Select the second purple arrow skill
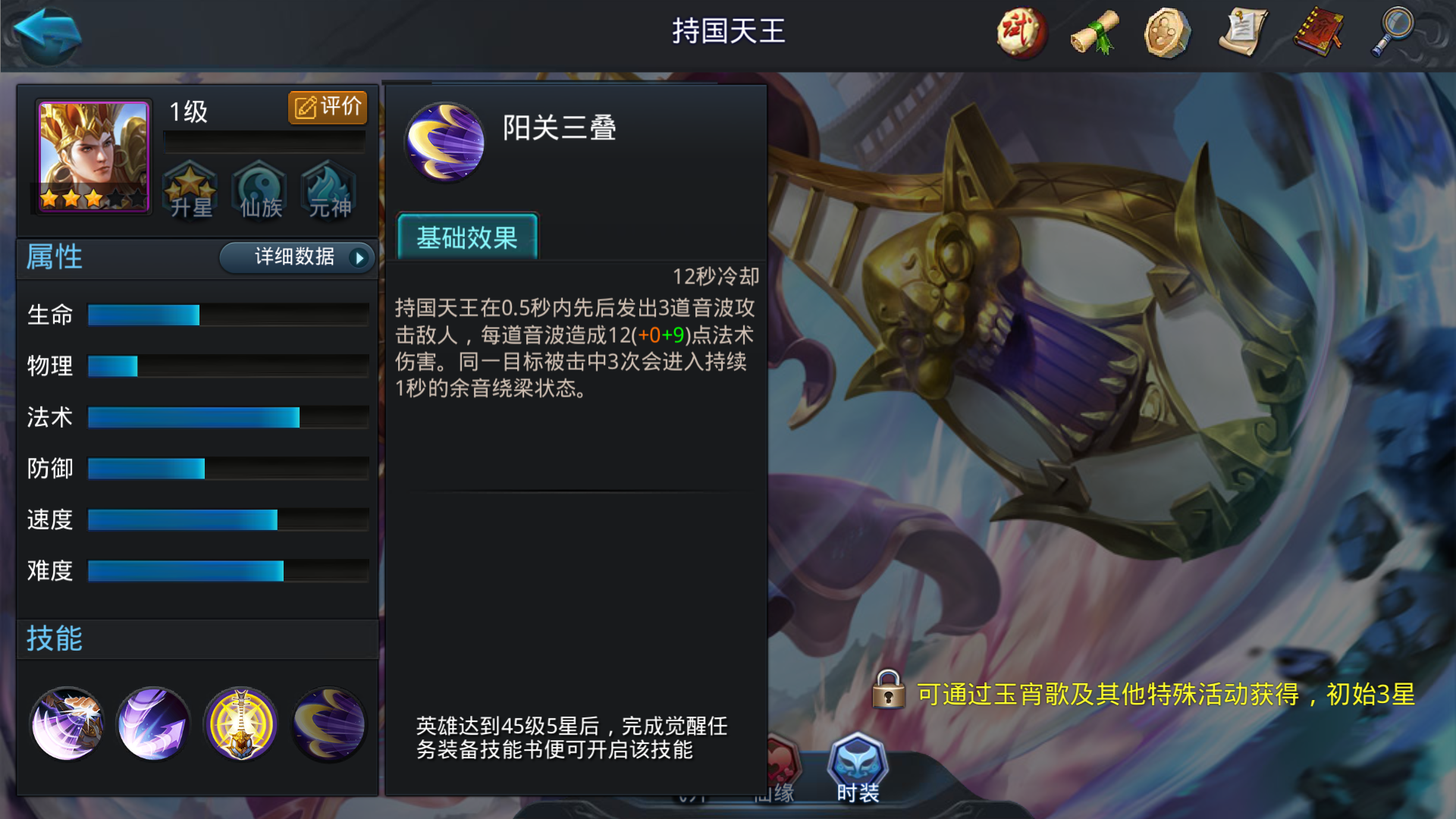The width and height of the screenshot is (1456, 819). tap(153, 724)
